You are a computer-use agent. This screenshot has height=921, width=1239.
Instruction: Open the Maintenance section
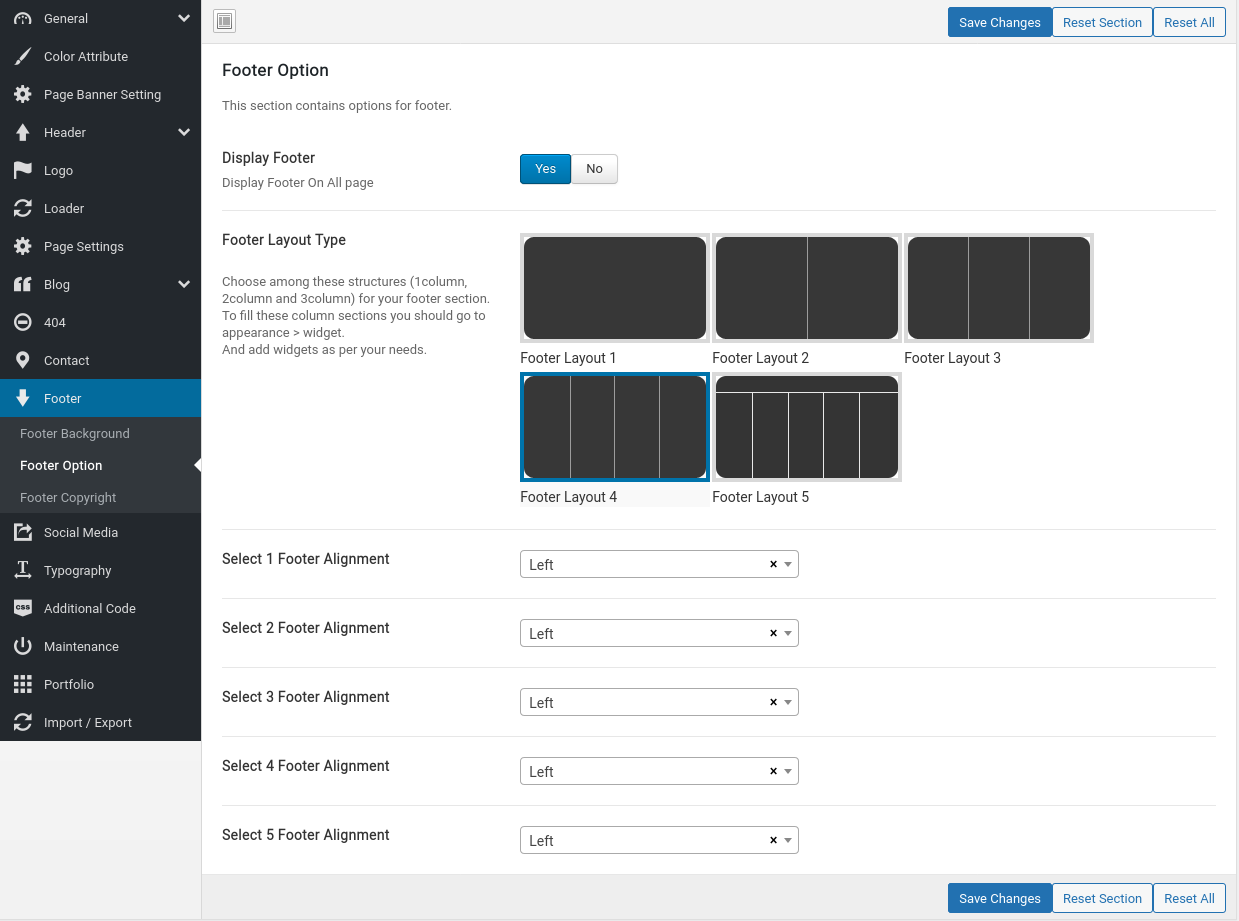coord(100,646)
